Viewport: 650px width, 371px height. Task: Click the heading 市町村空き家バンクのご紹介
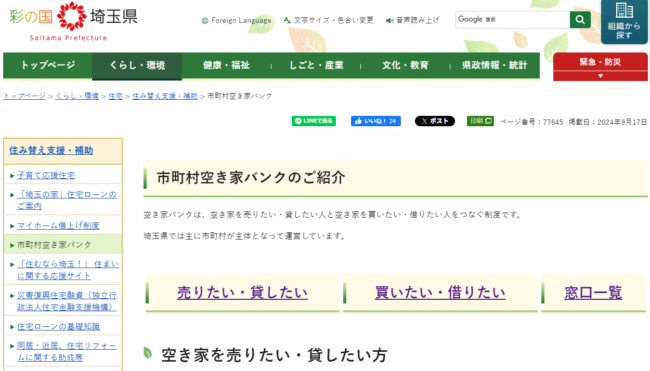251,177
